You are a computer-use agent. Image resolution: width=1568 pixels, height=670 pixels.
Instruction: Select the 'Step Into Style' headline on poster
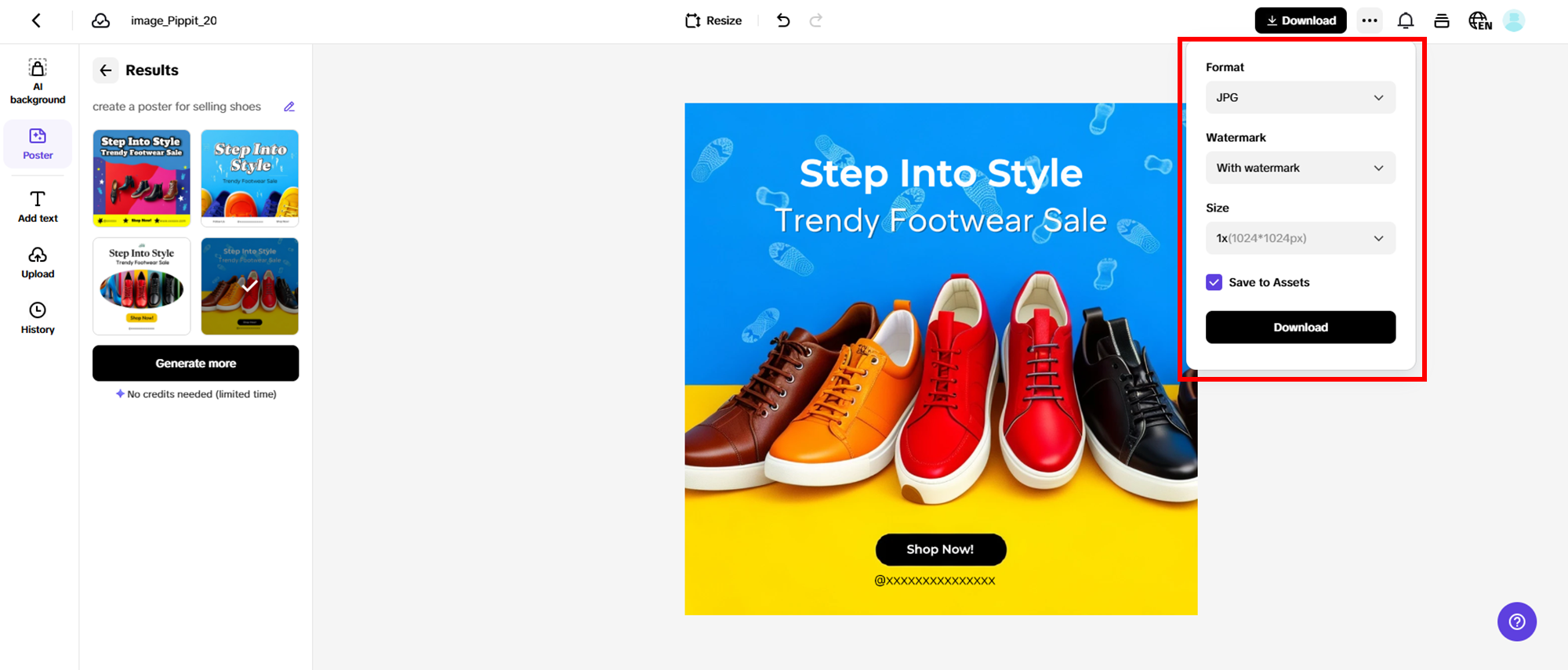pos(941,173)
